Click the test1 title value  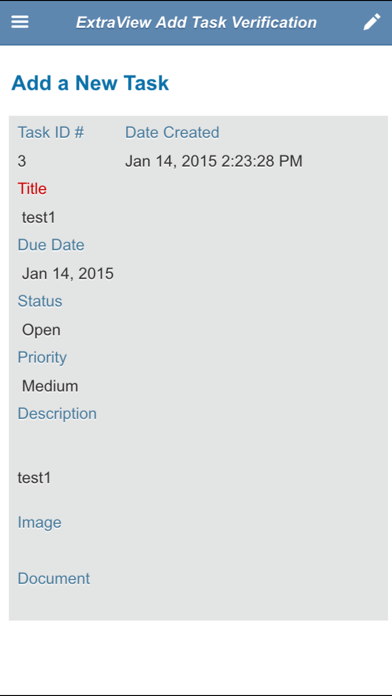pos(39,218)
